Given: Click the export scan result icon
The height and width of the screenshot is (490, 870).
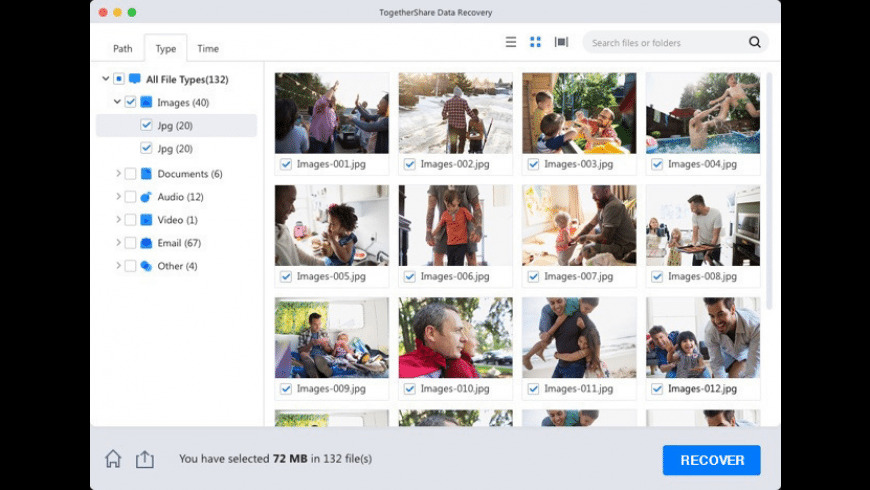Looking at the screenshot, I should pos(145,459).
